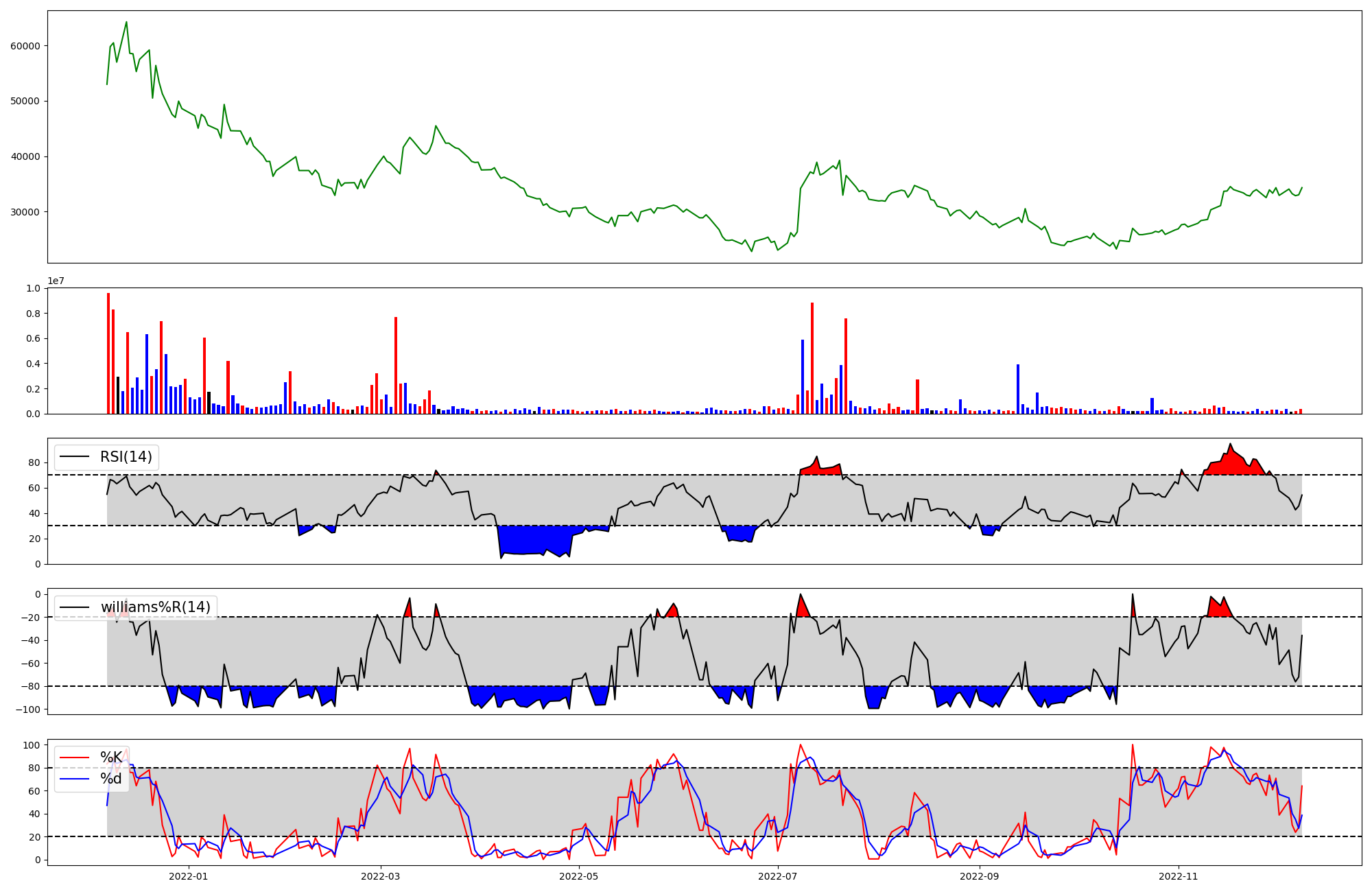
Task: Click the tallest blue volume bar in July 2022
Action: (803, 377)
